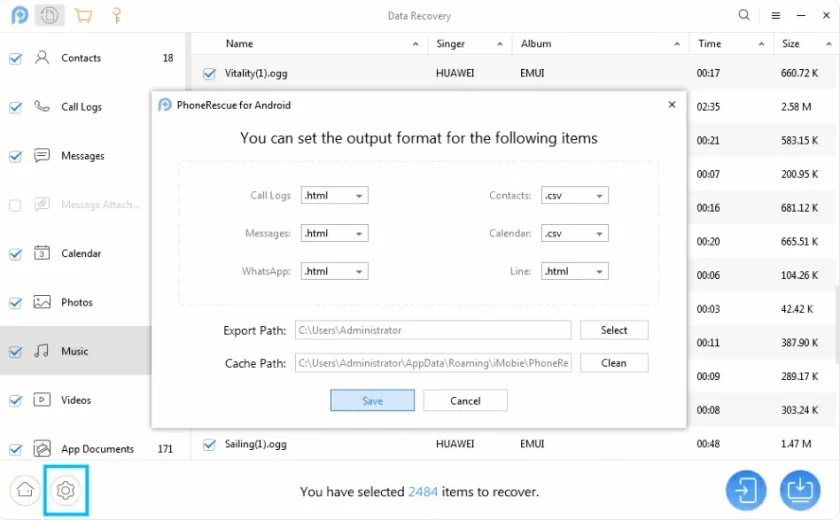840x520 pixels.
Task: Click the license key icon
Action: click(116, 15)
